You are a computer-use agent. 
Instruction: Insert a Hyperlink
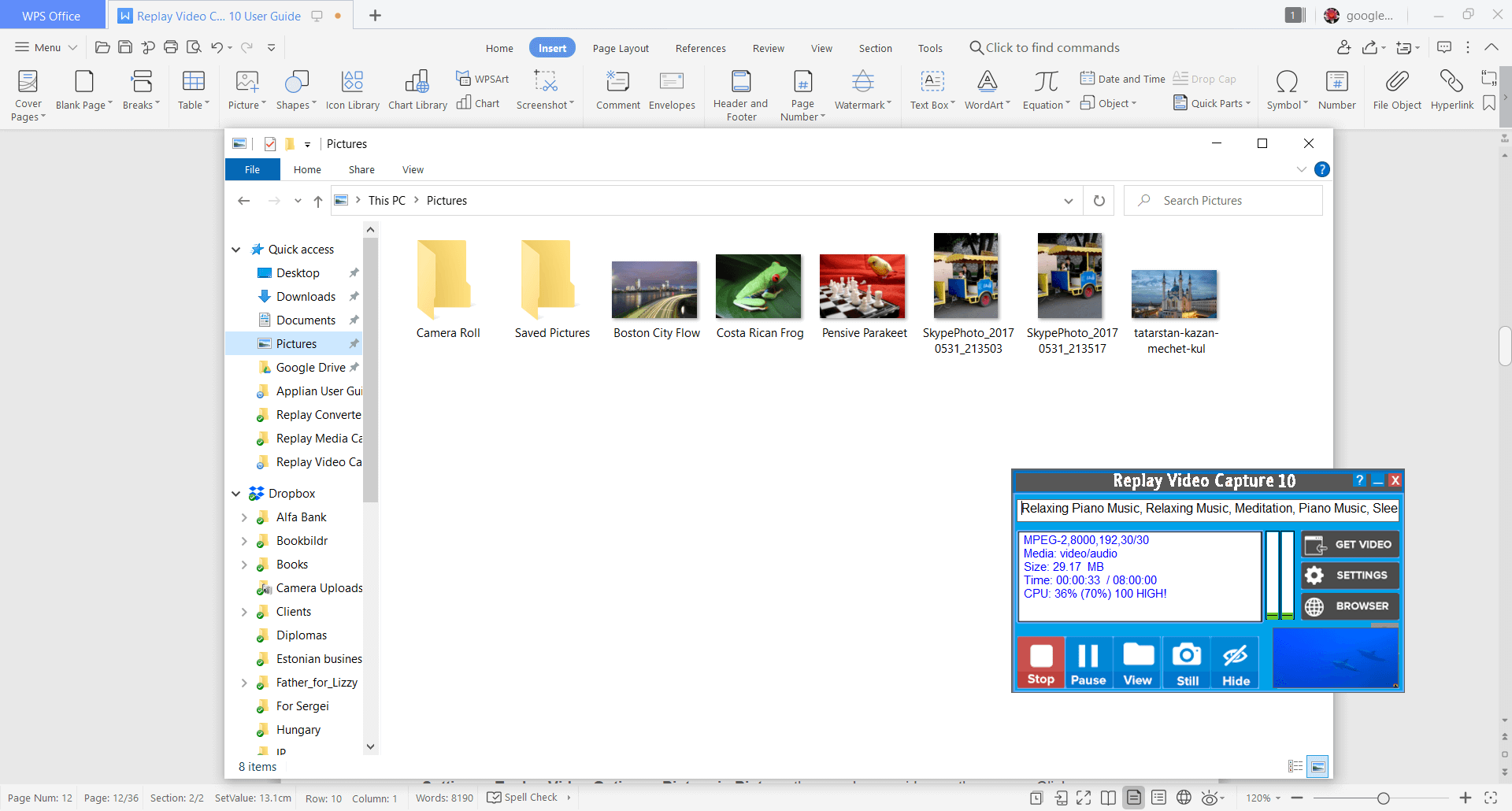(x=1451, y=90)
